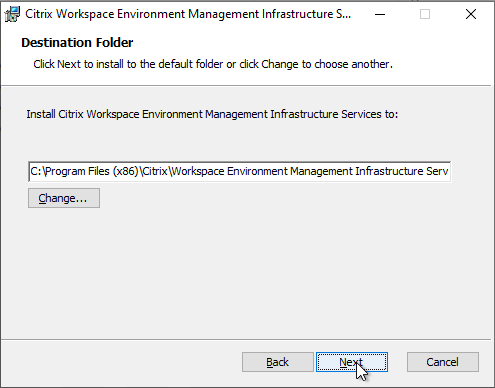
Task: Click the separator line above the Back button
Action: pyautogui.click(x=246, y=340)
